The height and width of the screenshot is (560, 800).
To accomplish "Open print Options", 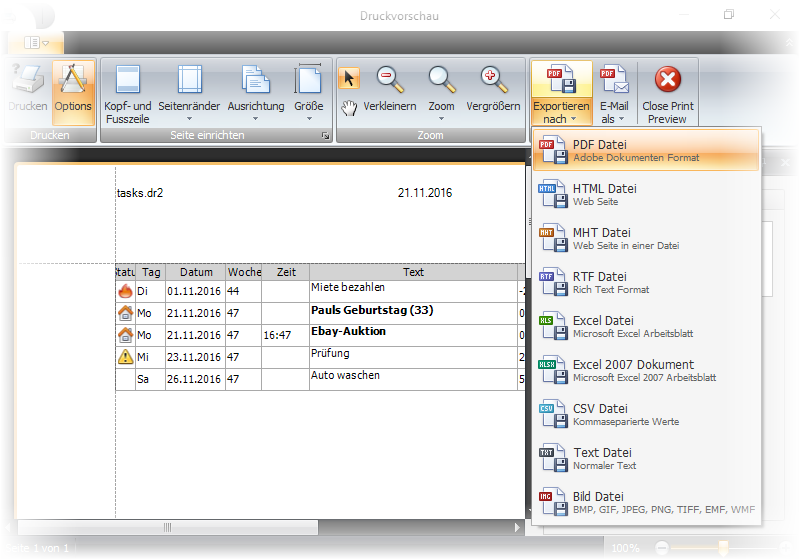I will pos(73,92).
